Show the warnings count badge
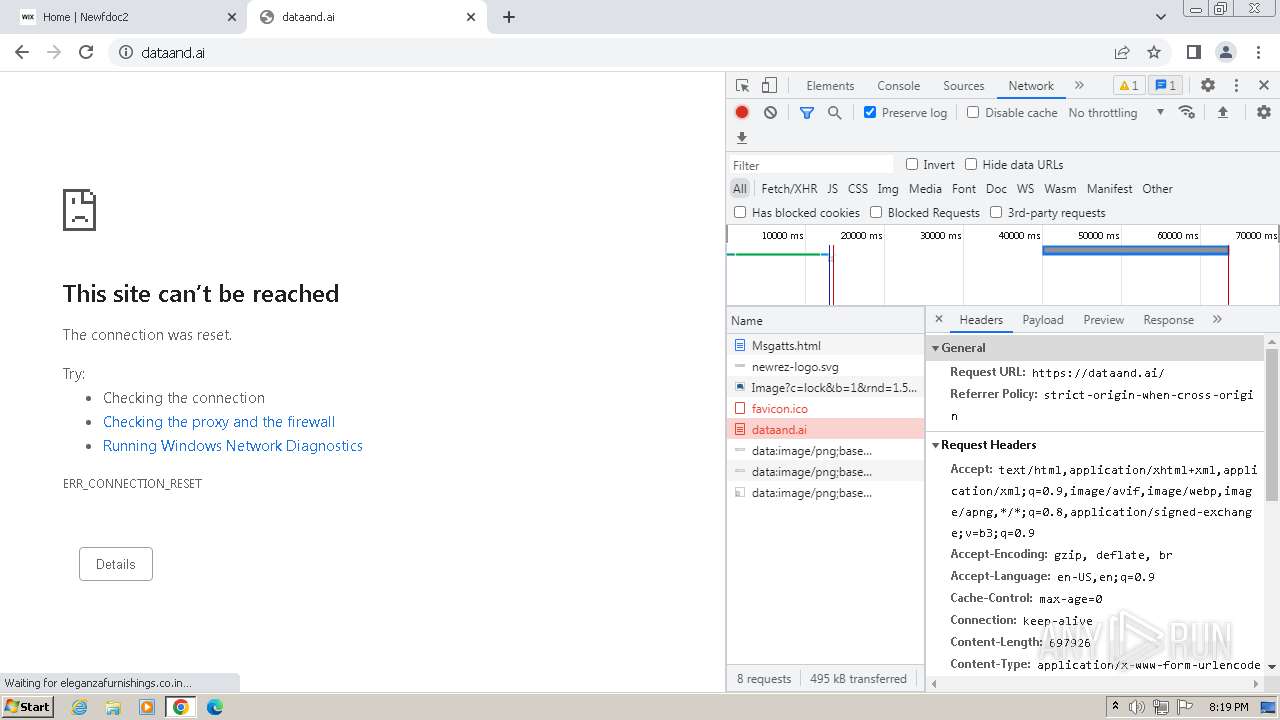 (1128, 86)
